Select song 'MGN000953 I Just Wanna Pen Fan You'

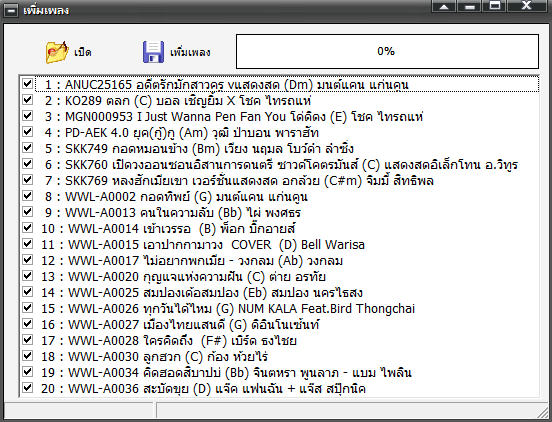pos(234,117)
